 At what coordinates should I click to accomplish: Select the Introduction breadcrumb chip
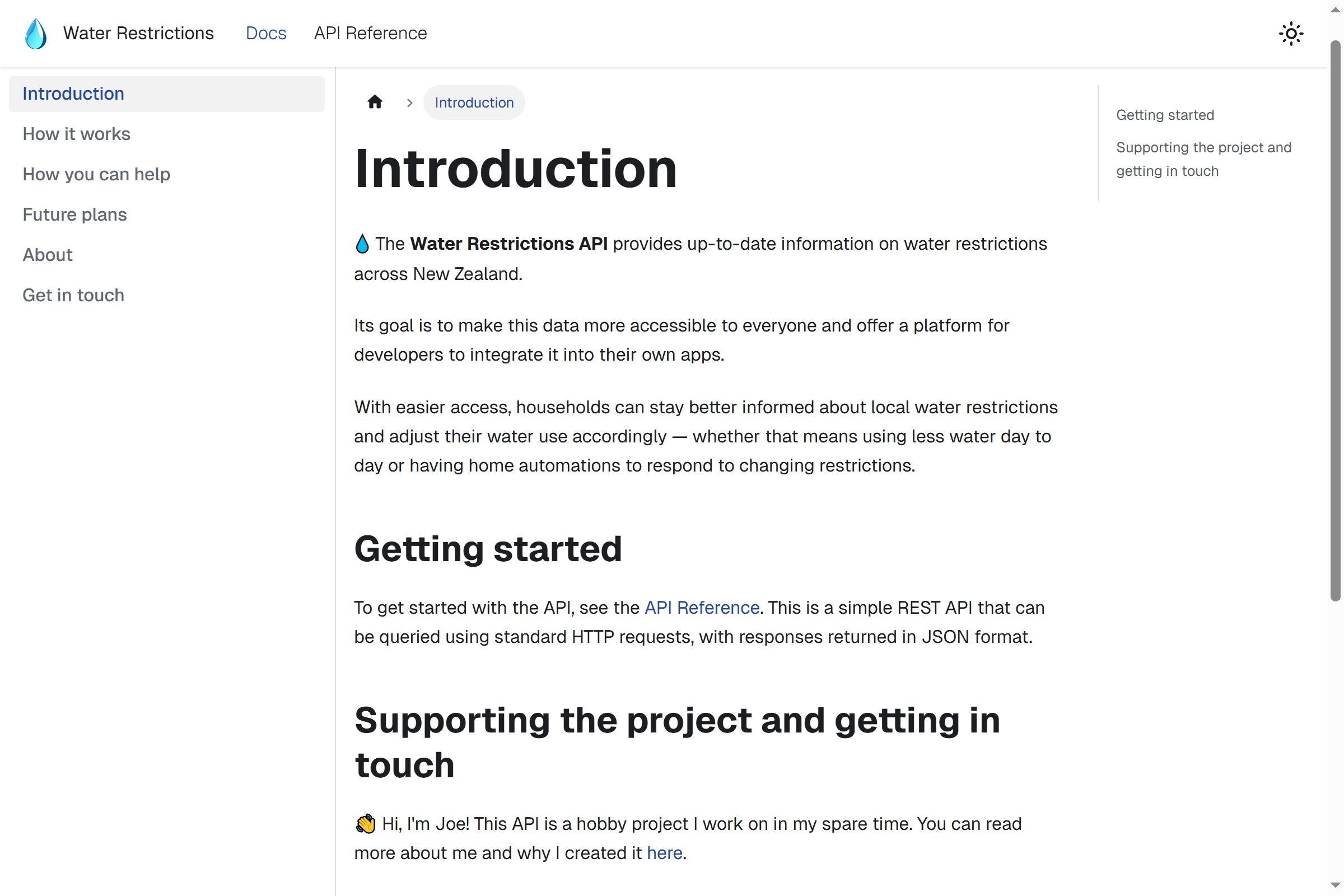[x=474, y=102]
